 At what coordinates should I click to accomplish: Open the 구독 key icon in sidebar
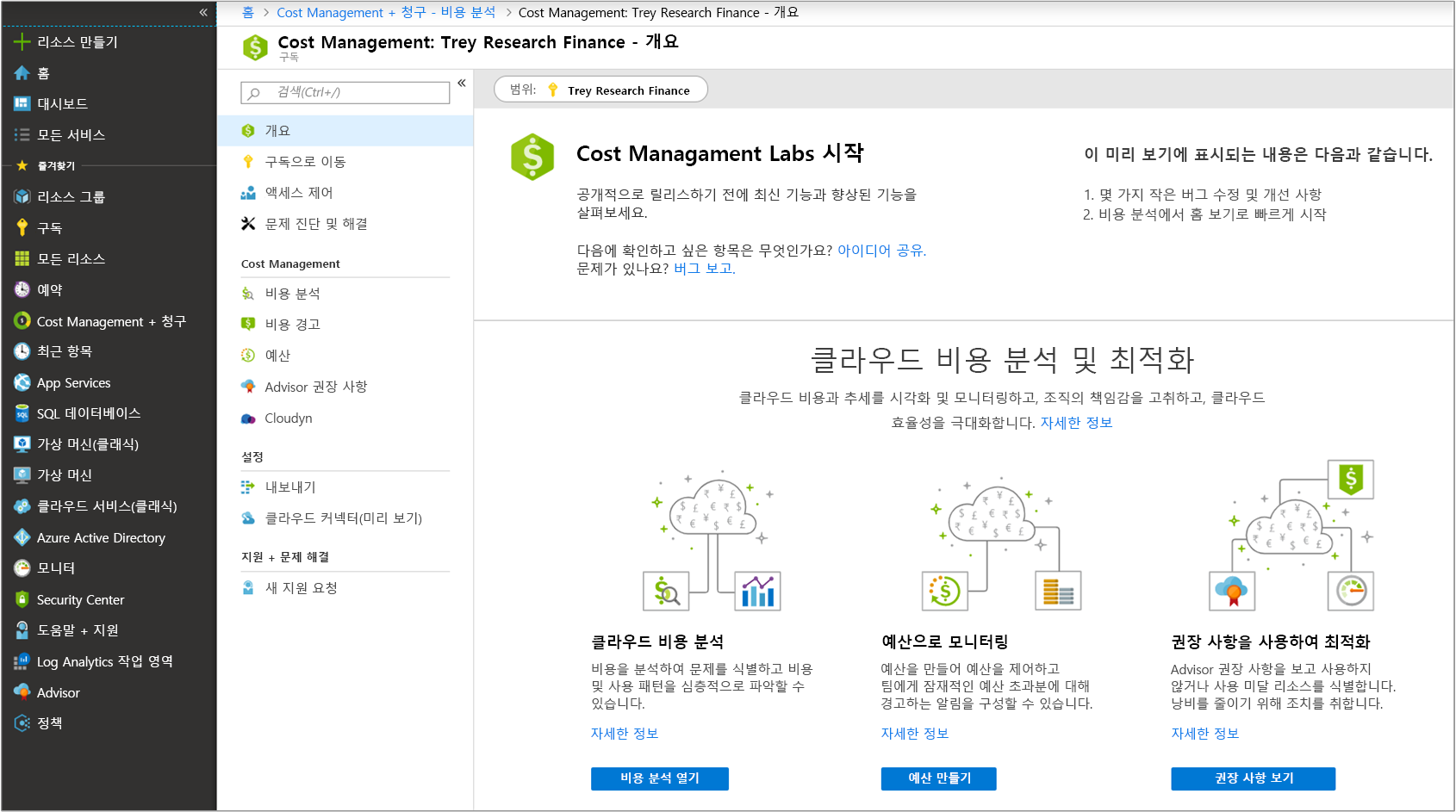22,227
